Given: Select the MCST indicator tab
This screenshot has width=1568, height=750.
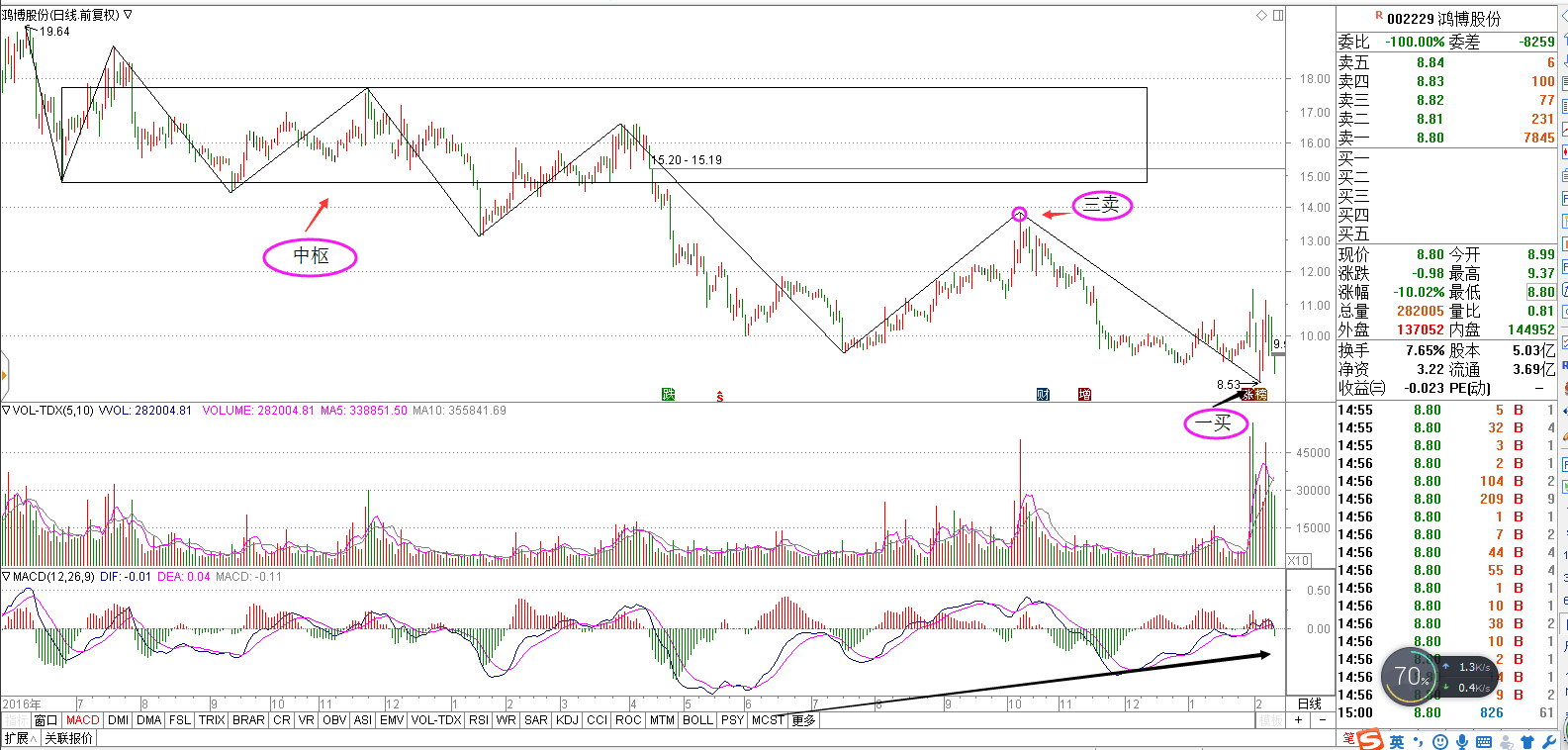Looking at the screenshot, I should point(768,720).
